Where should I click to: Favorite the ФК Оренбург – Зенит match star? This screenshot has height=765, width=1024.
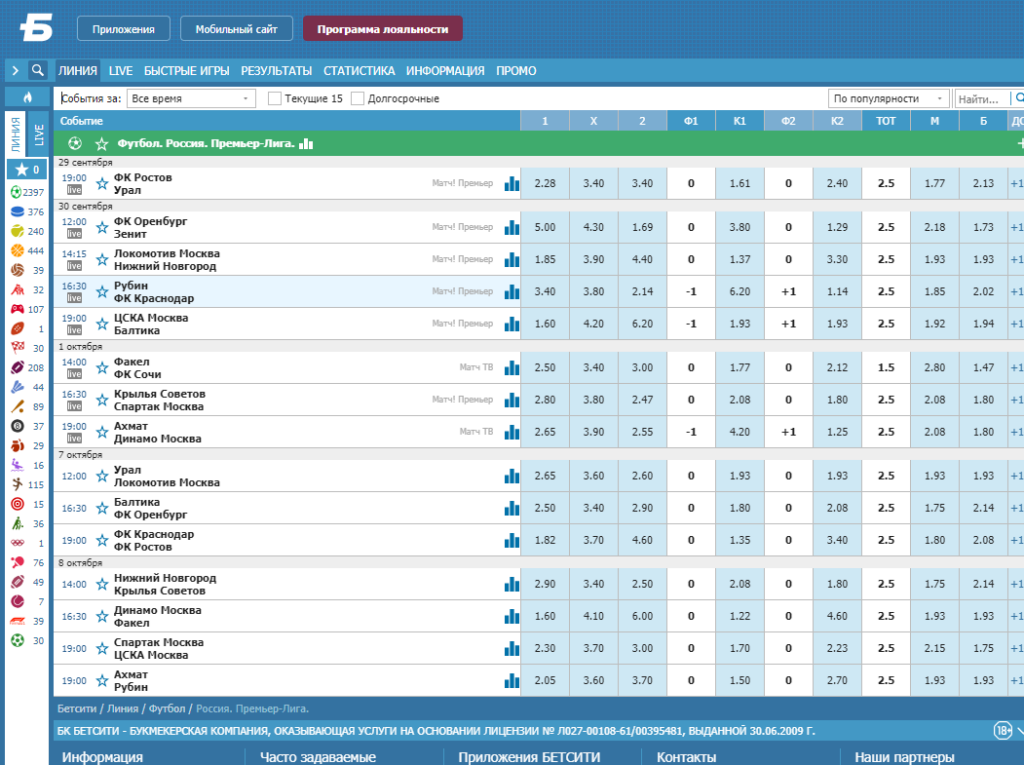click(102, 227)
